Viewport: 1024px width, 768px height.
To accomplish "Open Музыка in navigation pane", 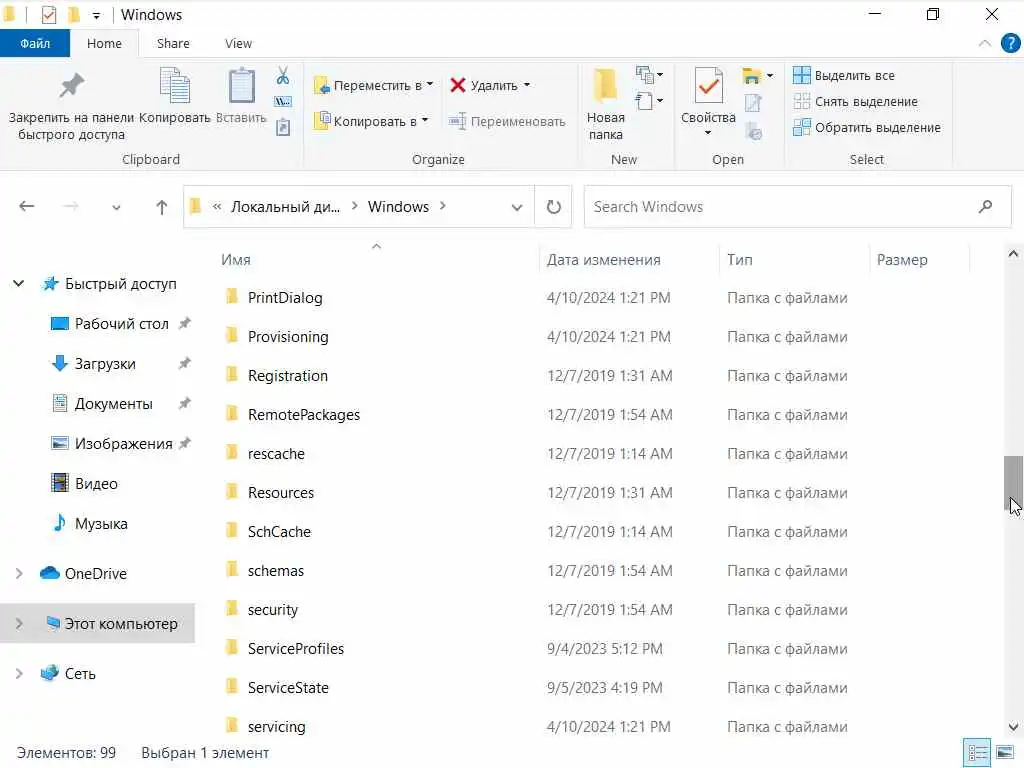I will 101,524.
